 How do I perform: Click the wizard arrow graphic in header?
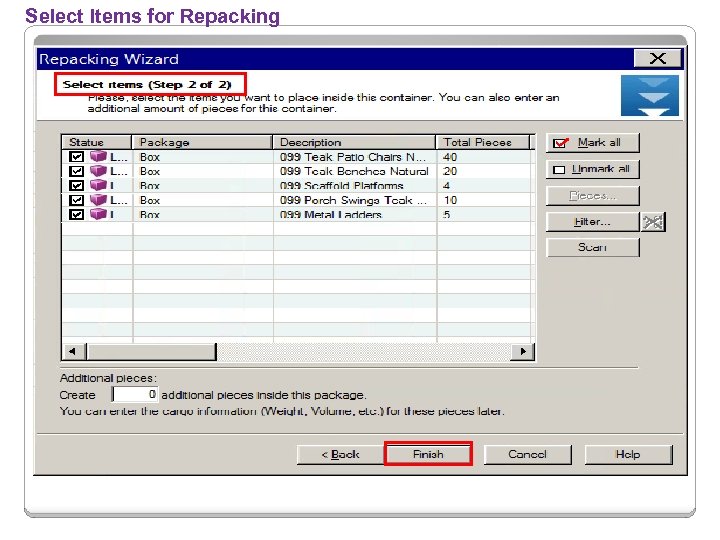point(650,96)
